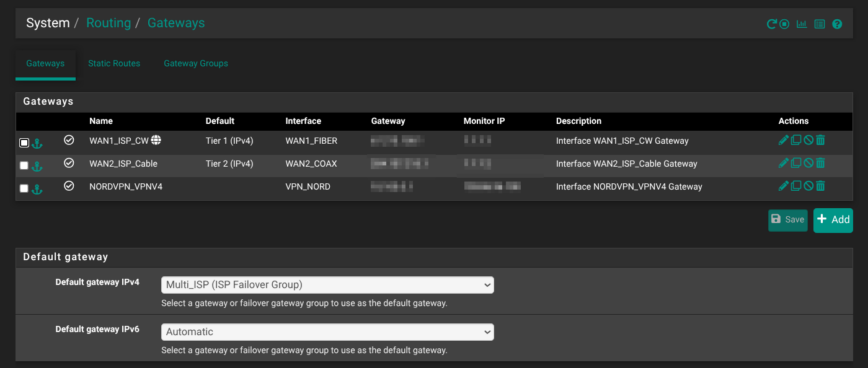Switch to the Gateway Groups tab
Viewport: 868px width, 368px height.
[x=196, y=64]
